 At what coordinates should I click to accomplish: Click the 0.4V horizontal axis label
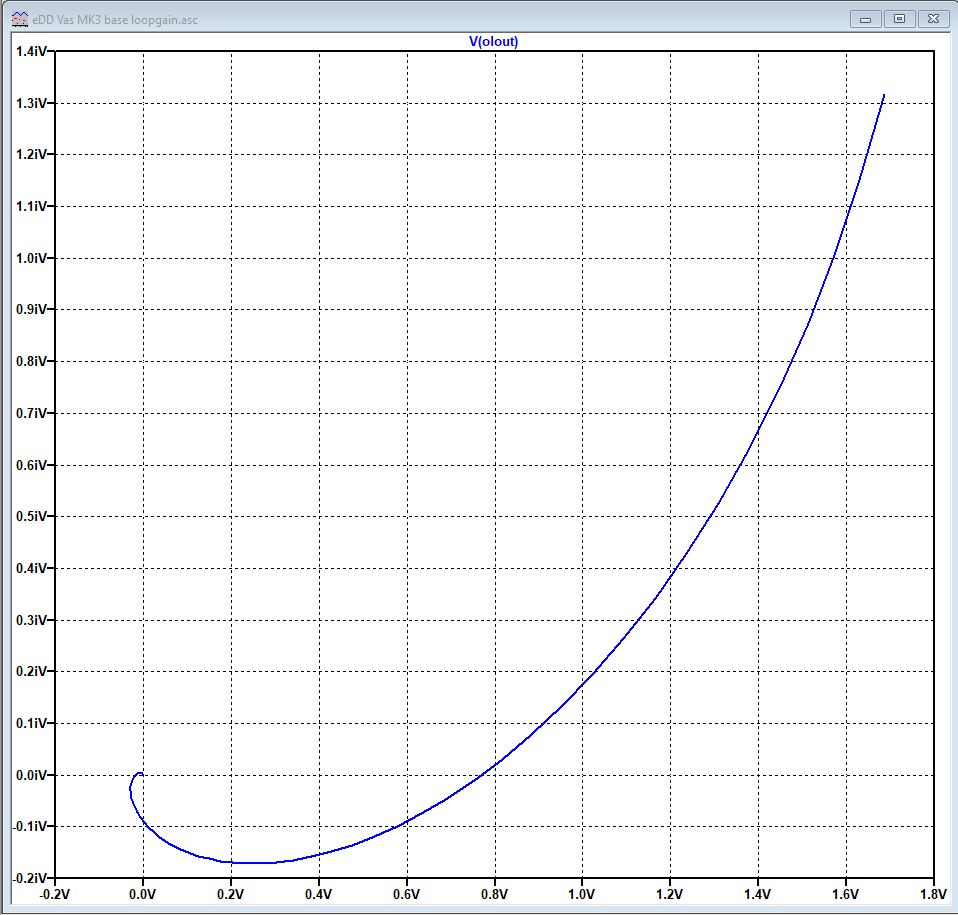click(318, 894)
